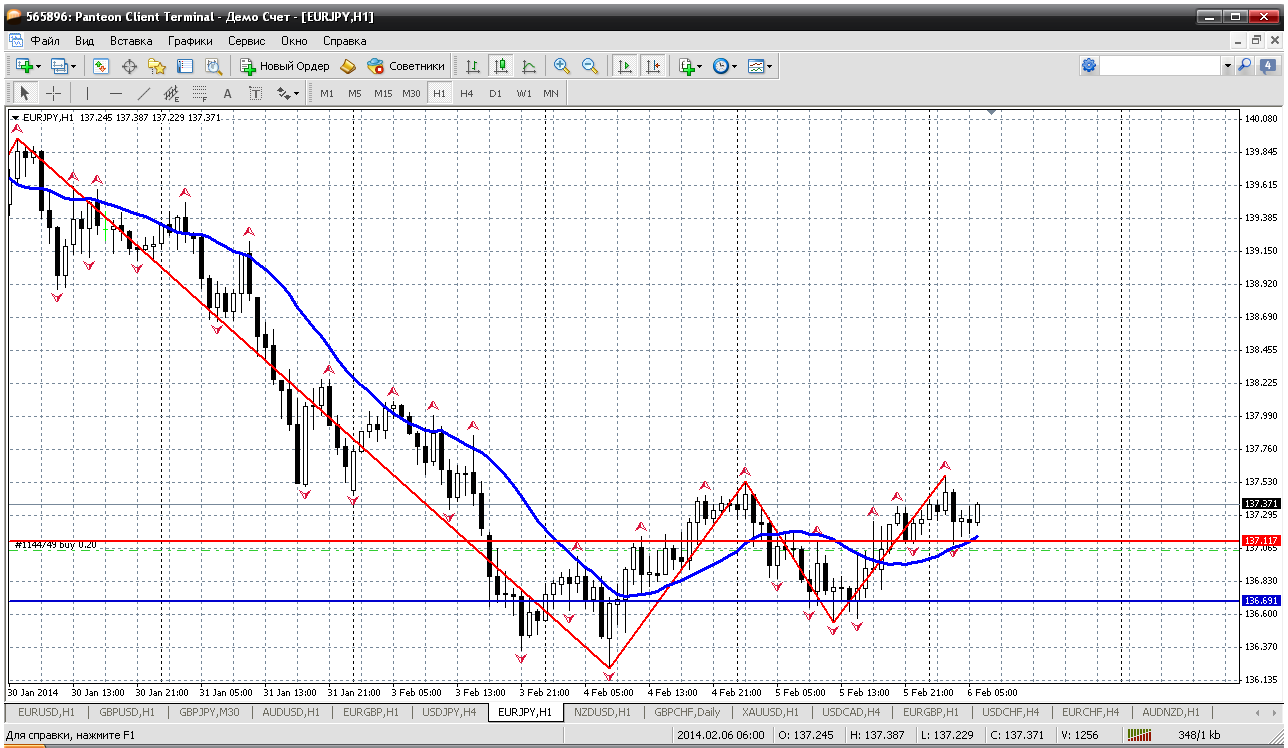Click the Zoom In magnifier icon
The width and height of the screenshot is (1288, 748).
pos(562,66)
